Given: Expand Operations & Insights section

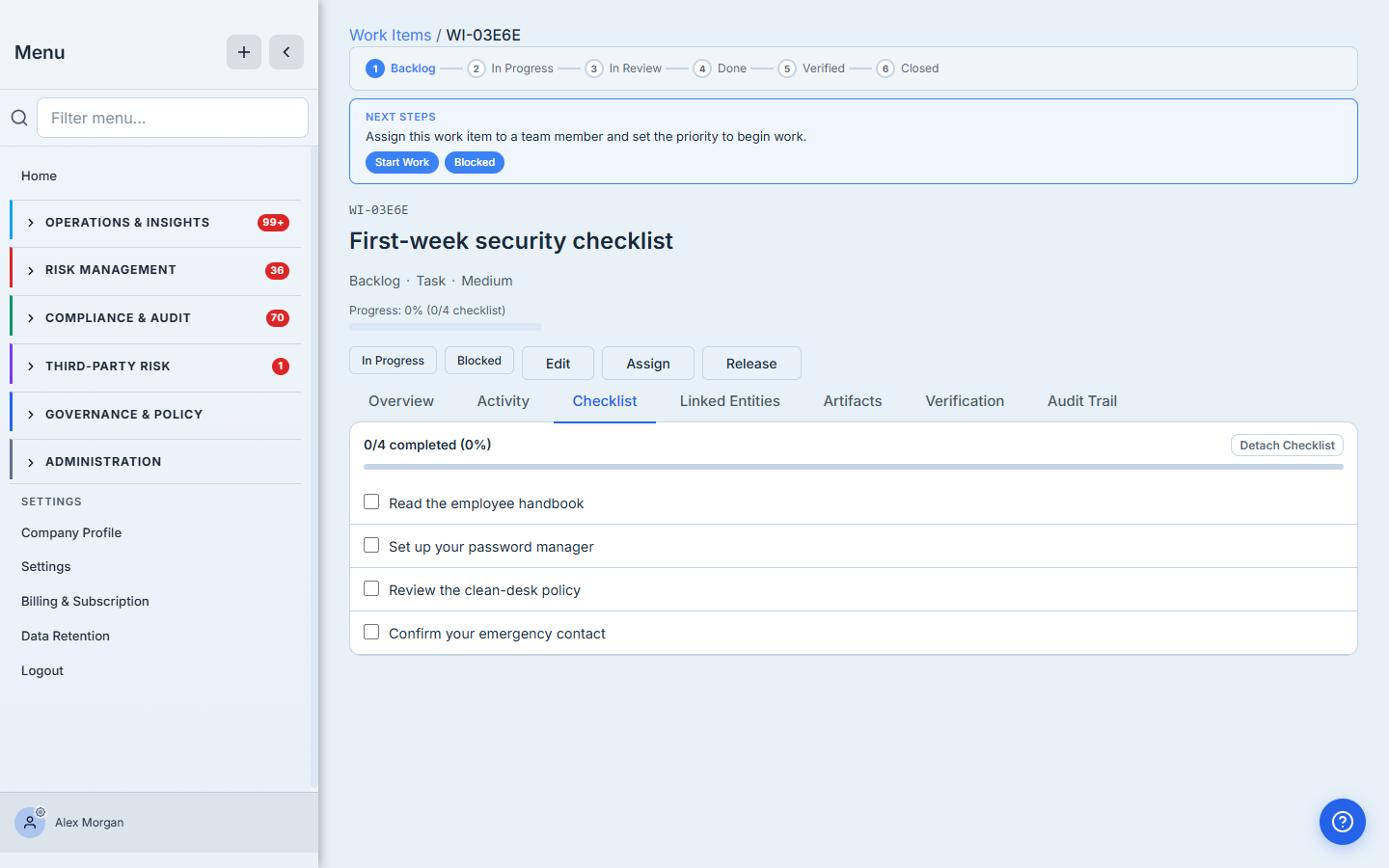Looking at the screenshot, I should click(x=155, y=223).
